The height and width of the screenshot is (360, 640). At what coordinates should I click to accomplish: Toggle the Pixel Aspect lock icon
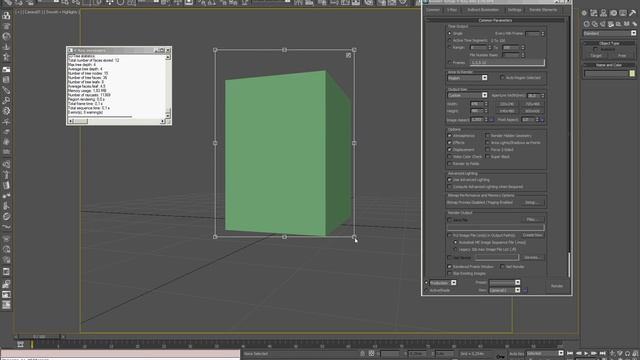point(542,120)
